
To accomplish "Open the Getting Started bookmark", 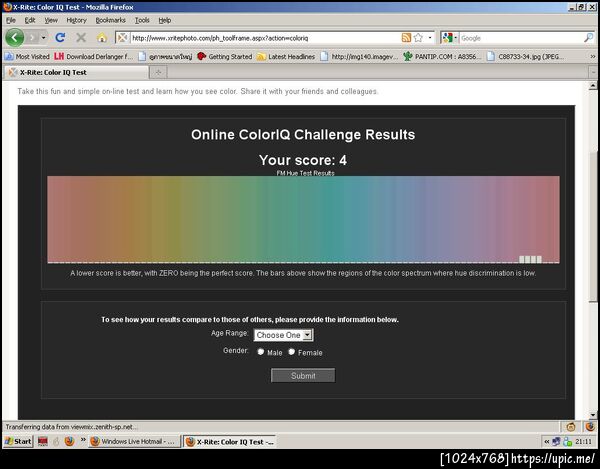I will click(225, 57).
